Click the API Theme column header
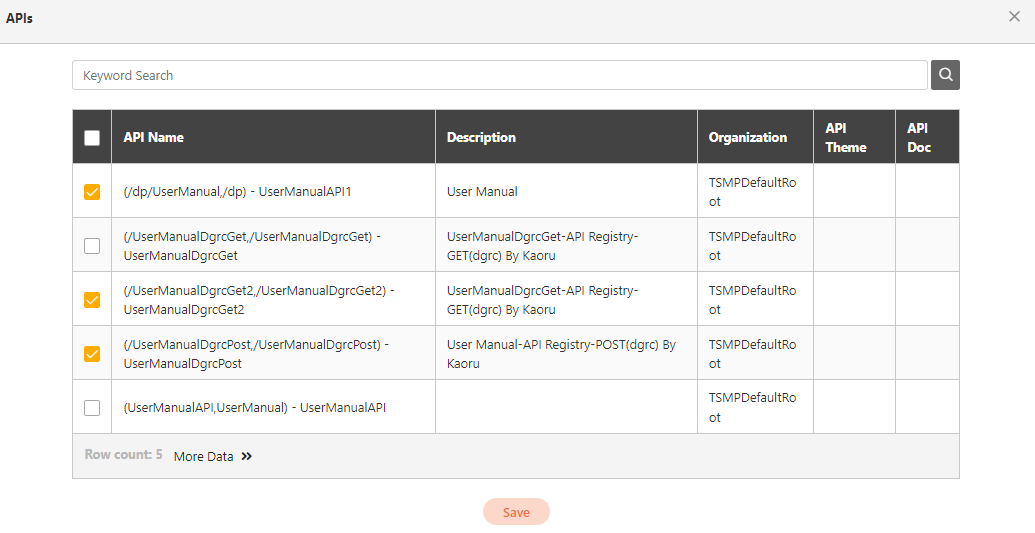Screen dimensions: 1035x533 (x=845, y=138)
